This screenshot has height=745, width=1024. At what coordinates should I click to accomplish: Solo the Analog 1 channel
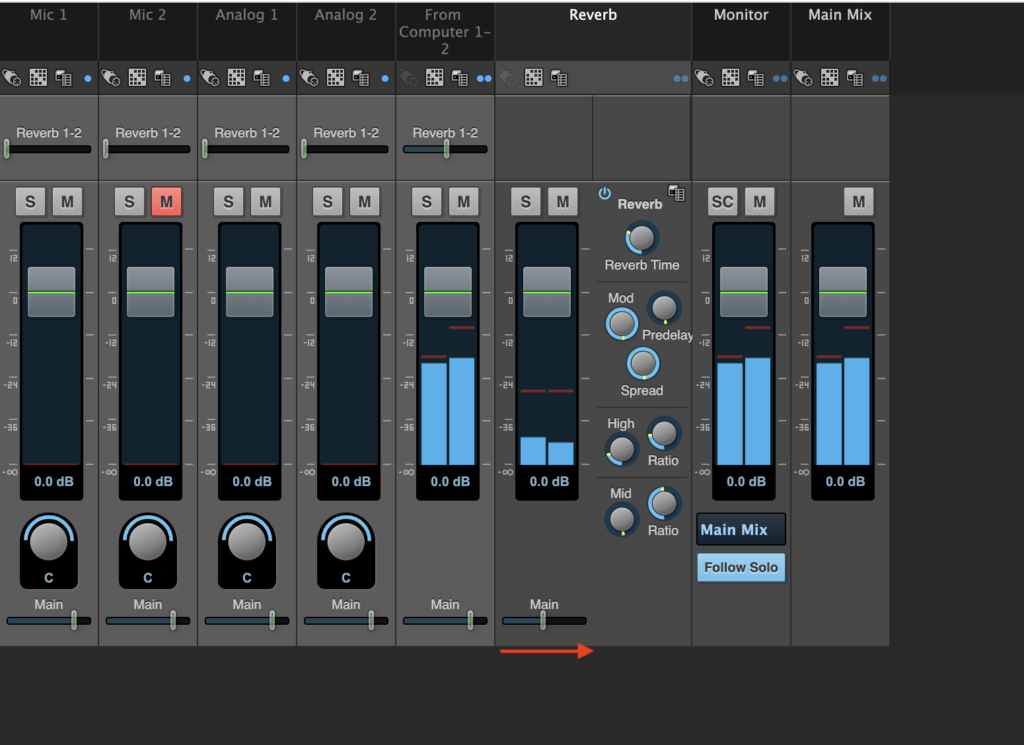[x=228, y=201]
